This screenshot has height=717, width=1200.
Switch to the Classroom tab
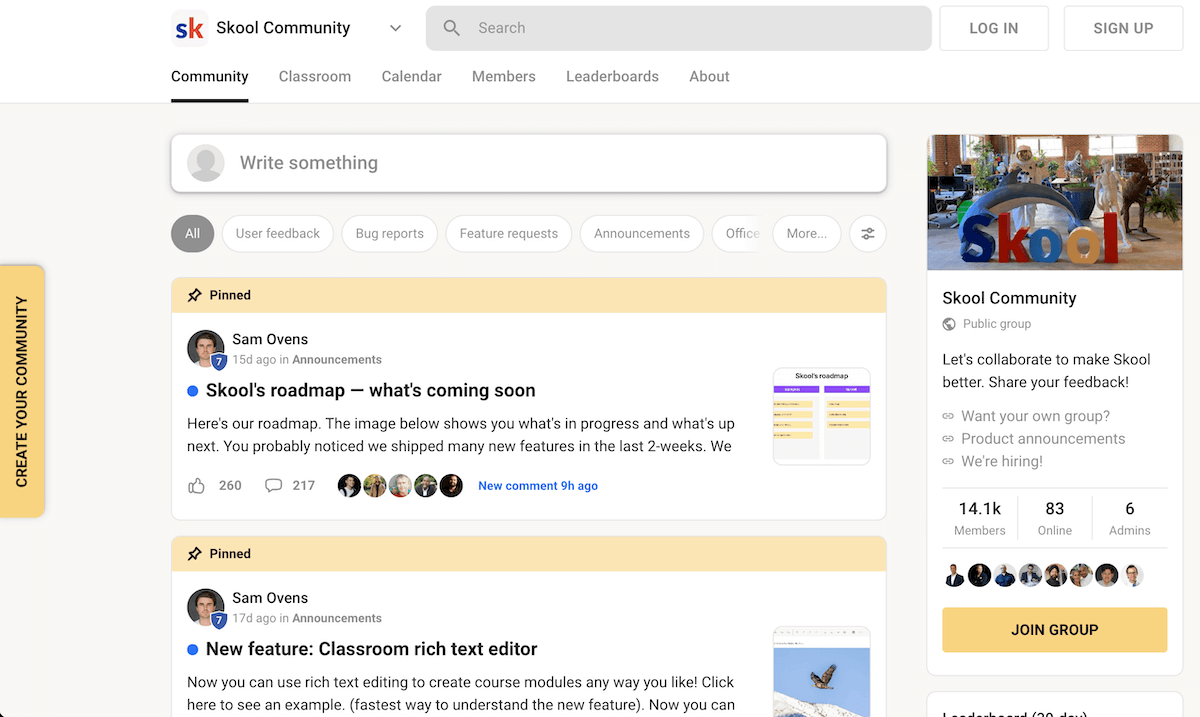tap(314, 76)
